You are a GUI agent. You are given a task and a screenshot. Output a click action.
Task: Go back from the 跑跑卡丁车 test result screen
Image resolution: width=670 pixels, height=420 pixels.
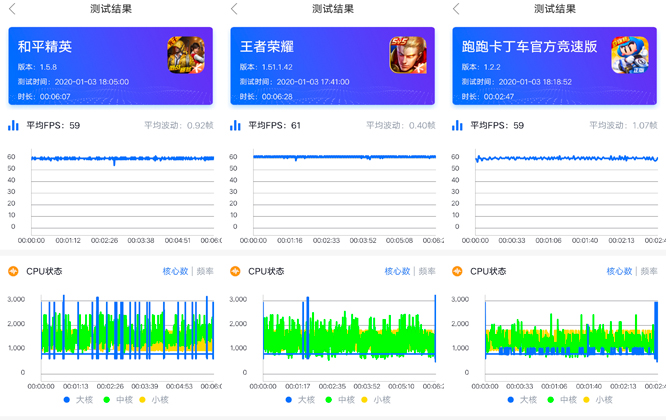pos(456,9)
